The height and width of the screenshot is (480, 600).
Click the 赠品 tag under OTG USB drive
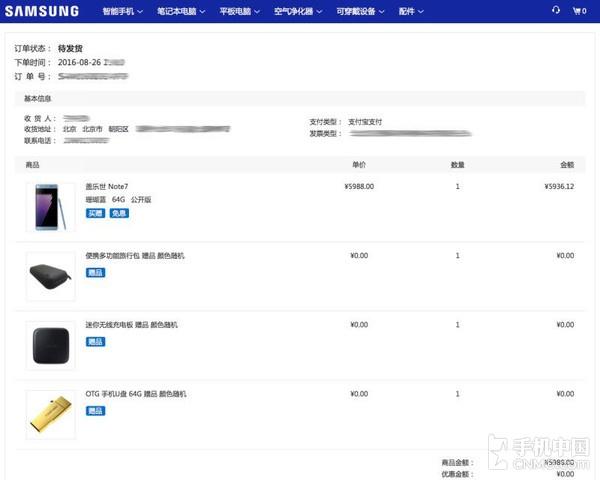95,411
